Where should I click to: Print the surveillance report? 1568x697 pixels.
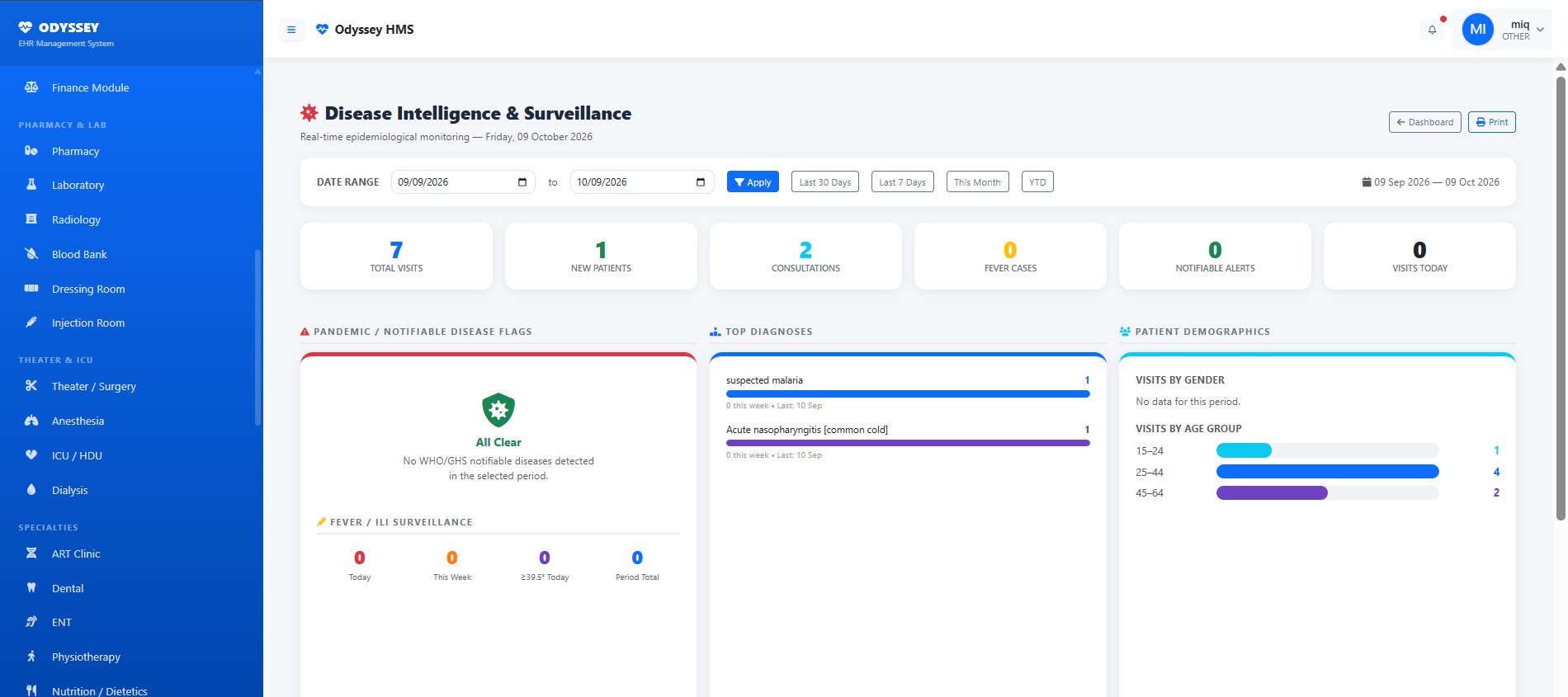(1491, 122)
